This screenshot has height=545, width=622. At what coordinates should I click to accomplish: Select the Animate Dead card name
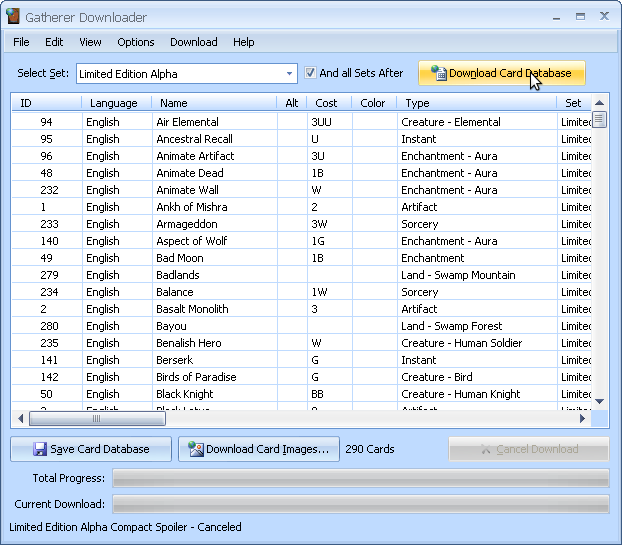click(190, 173)
